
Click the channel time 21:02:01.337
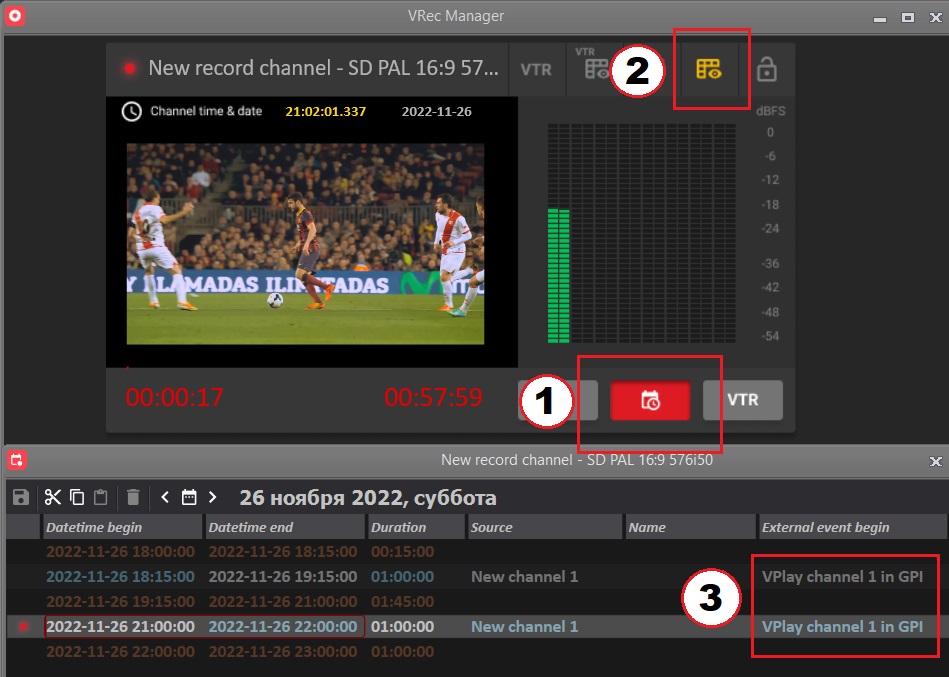326,111
